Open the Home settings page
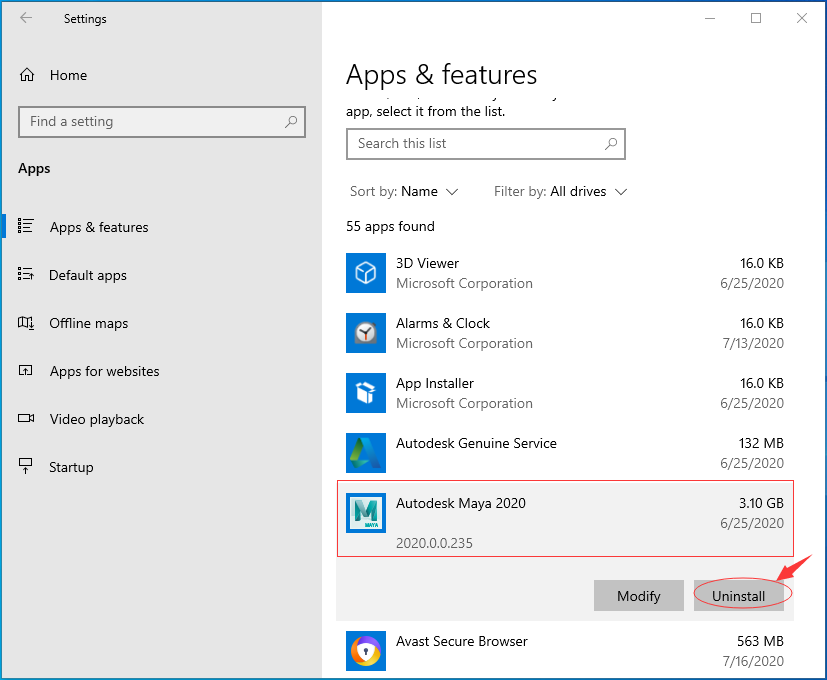The width and height of the screenshot is (827, 680). click(69, 75)
